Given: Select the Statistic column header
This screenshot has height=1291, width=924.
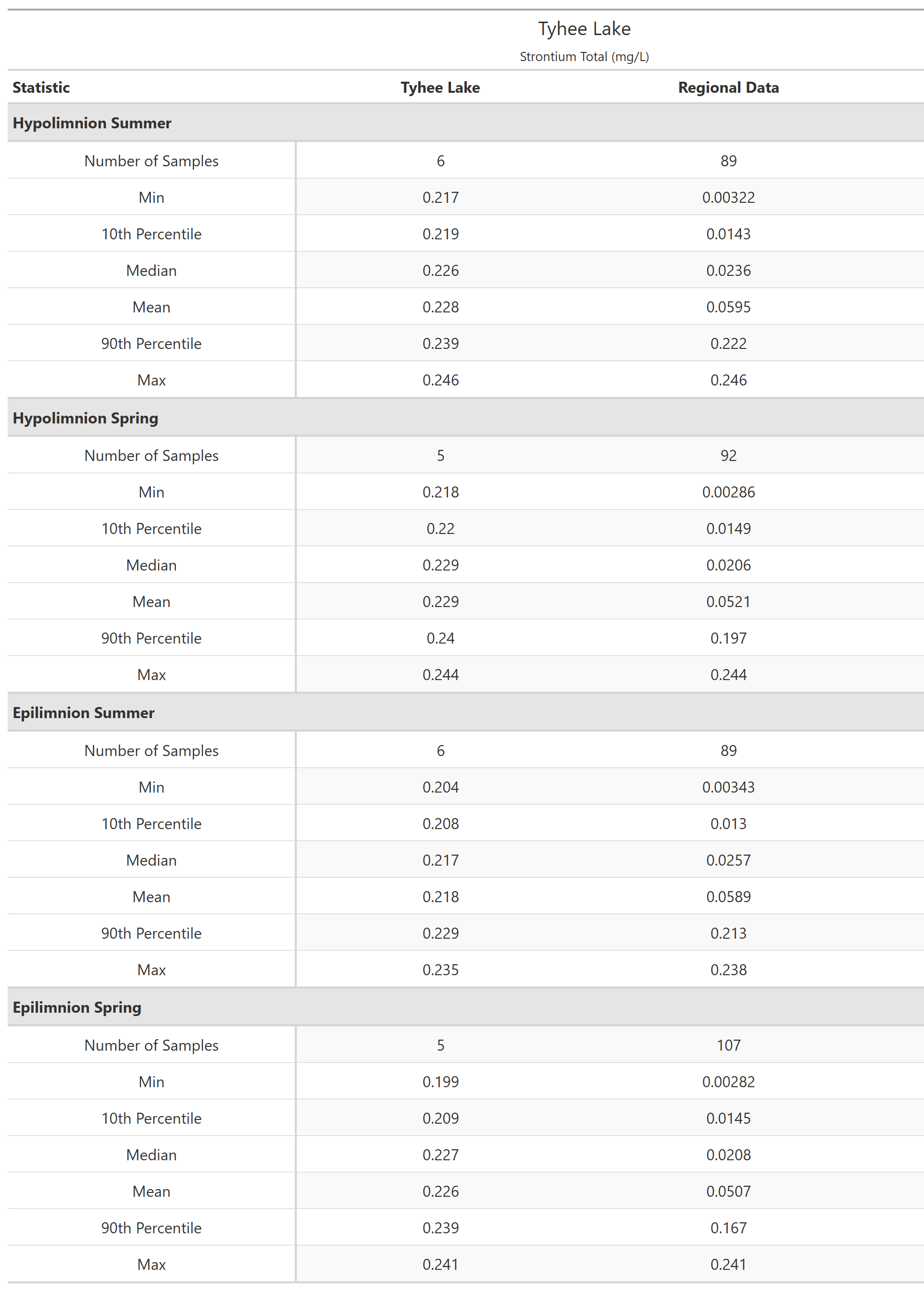Looking at the screenshot, I should pos(41,87).
